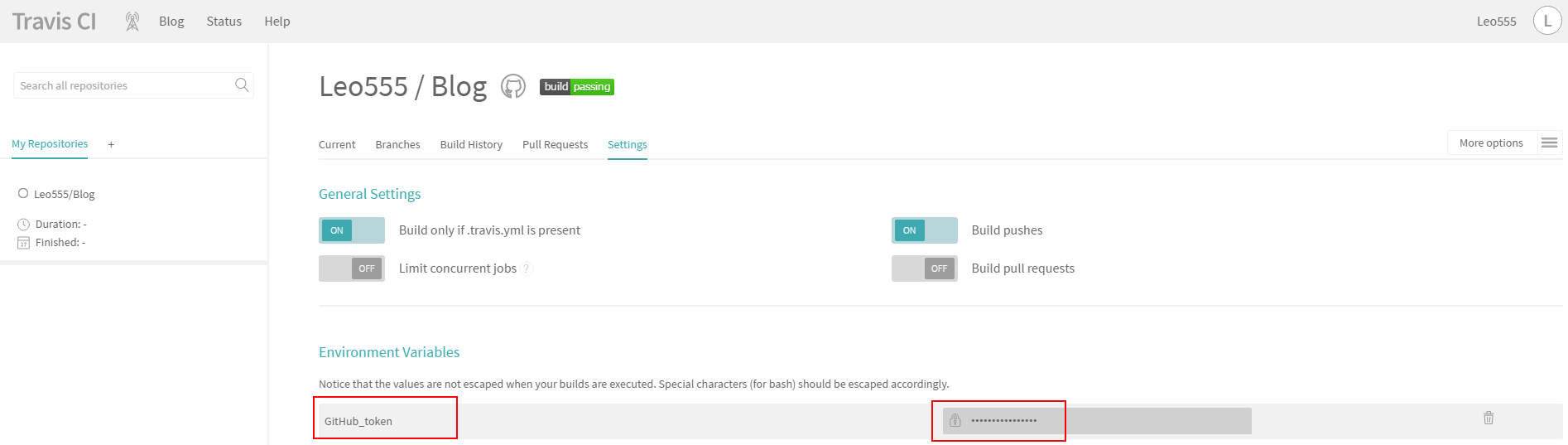Switch to the Build History tab
The image size is (1568, 445).
point(471,144)
